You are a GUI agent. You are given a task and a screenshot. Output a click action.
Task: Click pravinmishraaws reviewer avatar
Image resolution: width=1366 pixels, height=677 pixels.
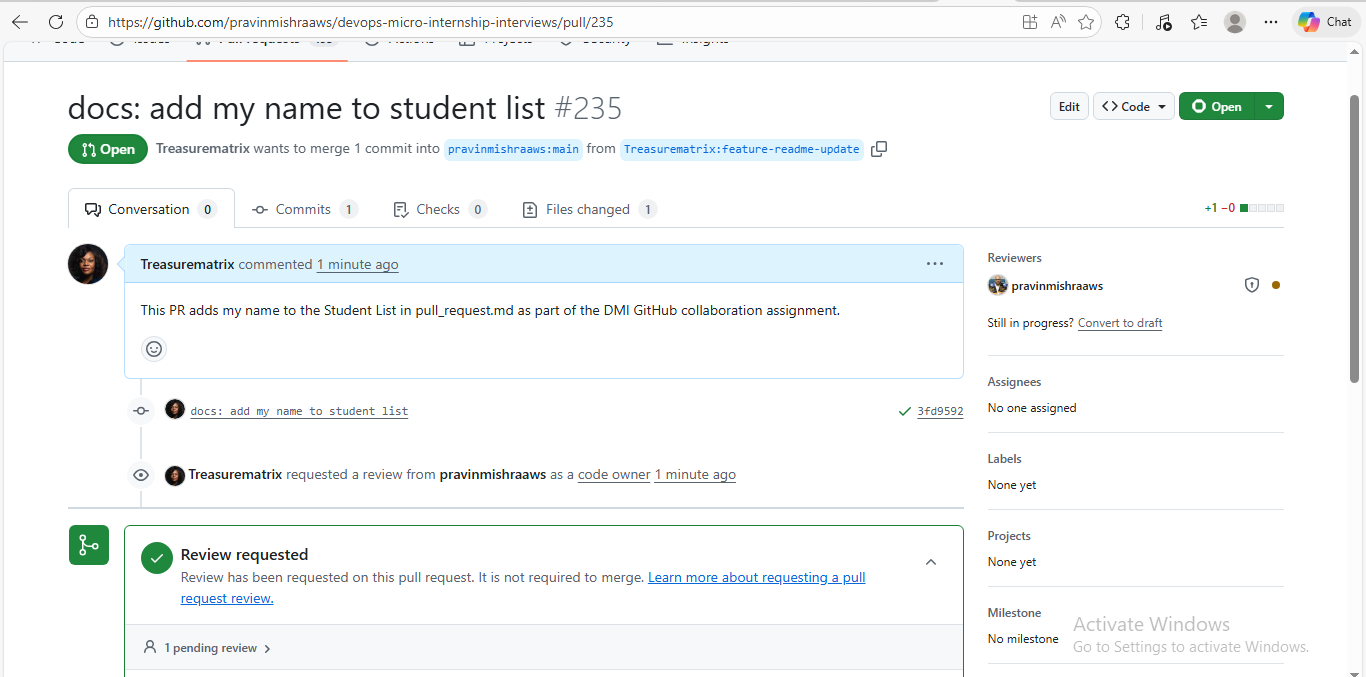coord(997,285)
